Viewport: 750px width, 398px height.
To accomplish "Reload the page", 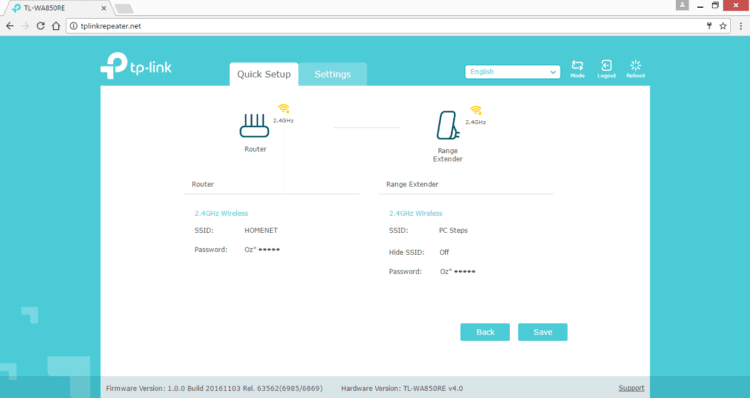I will tap(41, 26).
